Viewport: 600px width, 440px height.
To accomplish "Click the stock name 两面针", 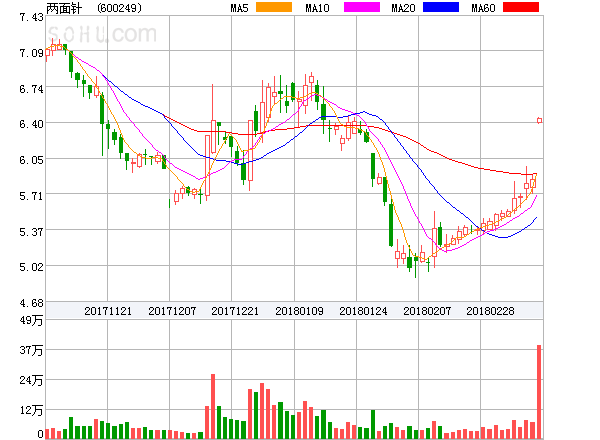I will [64, 8].
